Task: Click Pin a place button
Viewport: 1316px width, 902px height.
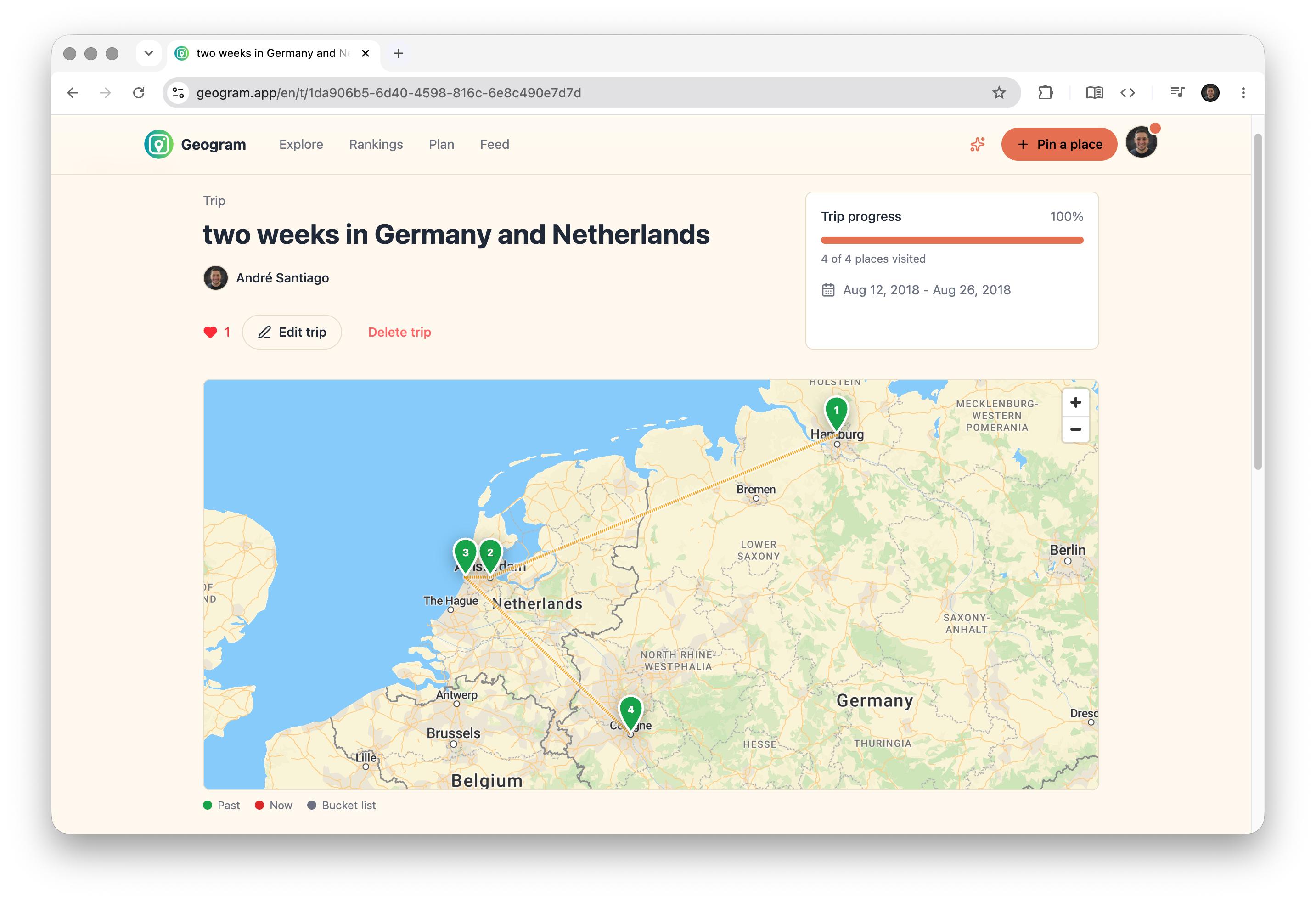Action: pos(1059,144)
